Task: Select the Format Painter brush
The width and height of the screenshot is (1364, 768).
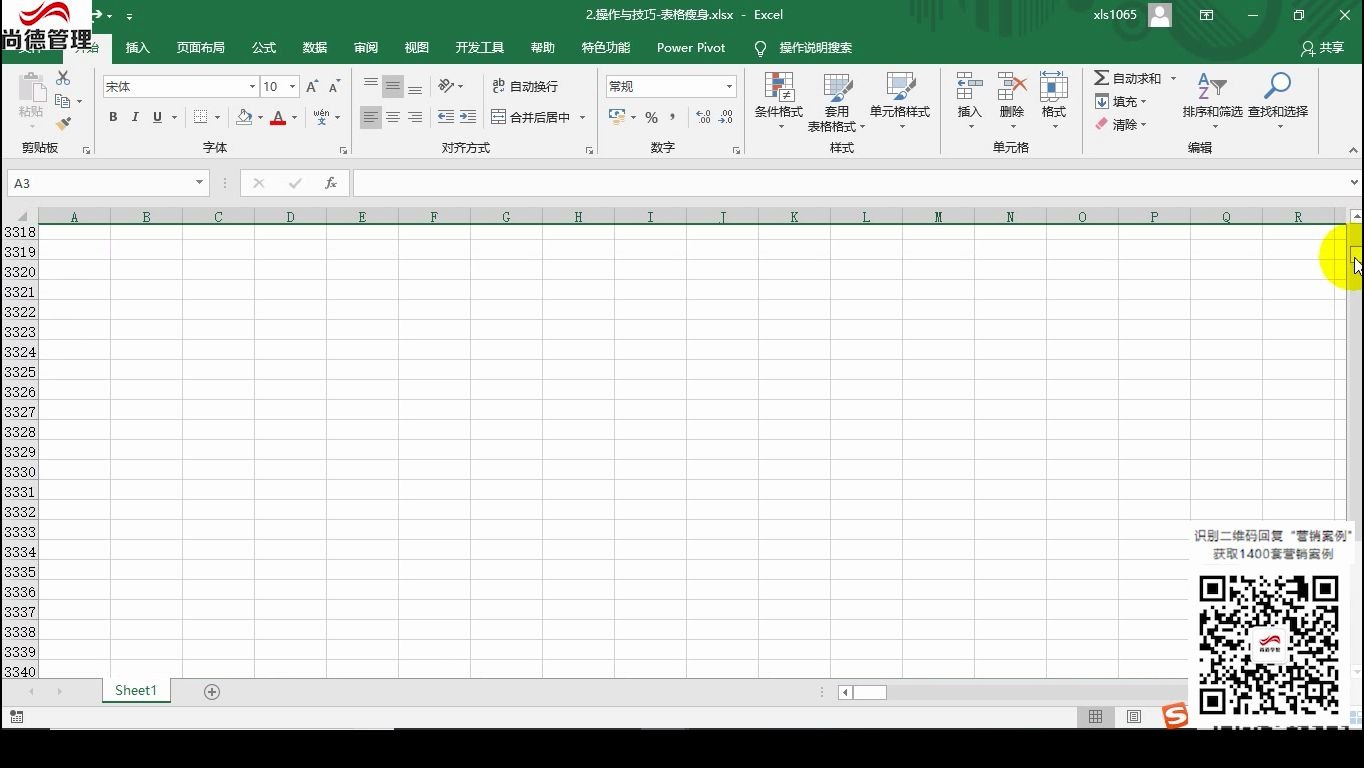Action: tap(63, 124)
